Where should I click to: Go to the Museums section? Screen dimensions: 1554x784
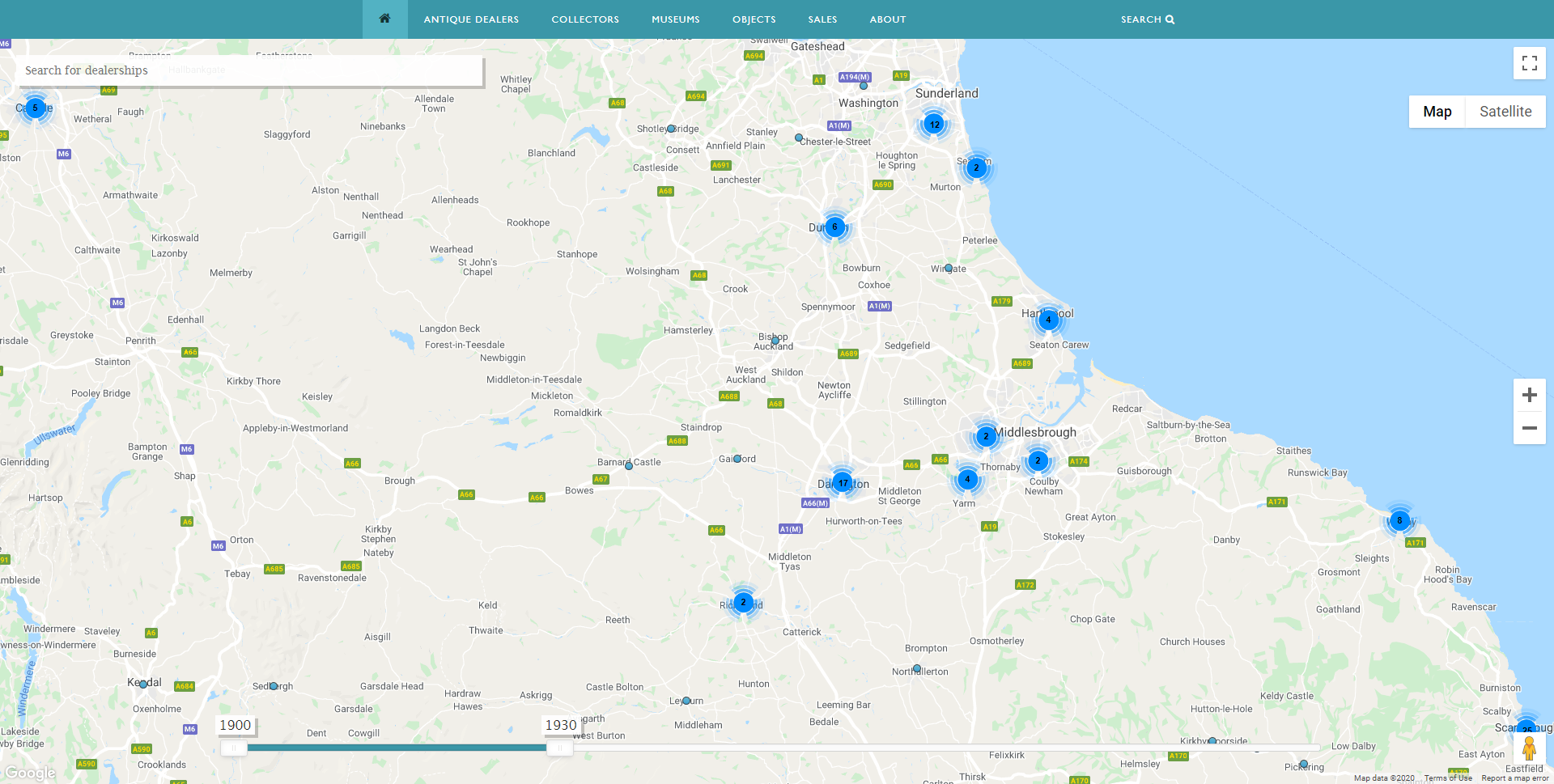pyautogui.click(x=675, y=19)
